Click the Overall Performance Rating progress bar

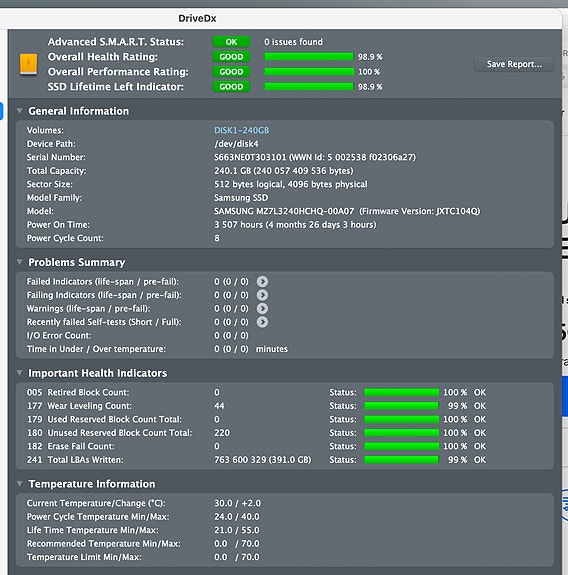[309, 72]
